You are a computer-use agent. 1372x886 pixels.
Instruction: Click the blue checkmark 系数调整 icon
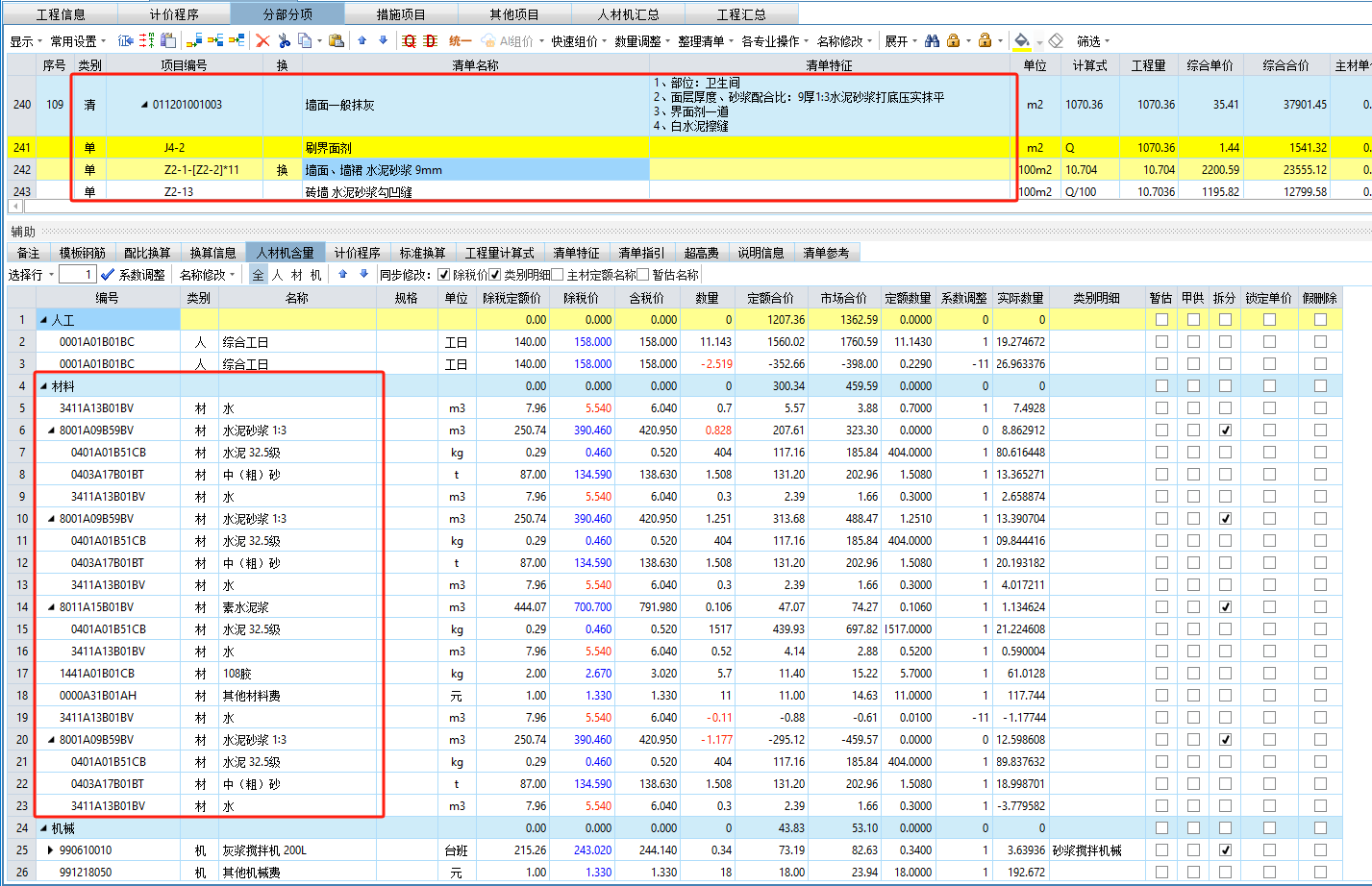pos(108,275)
